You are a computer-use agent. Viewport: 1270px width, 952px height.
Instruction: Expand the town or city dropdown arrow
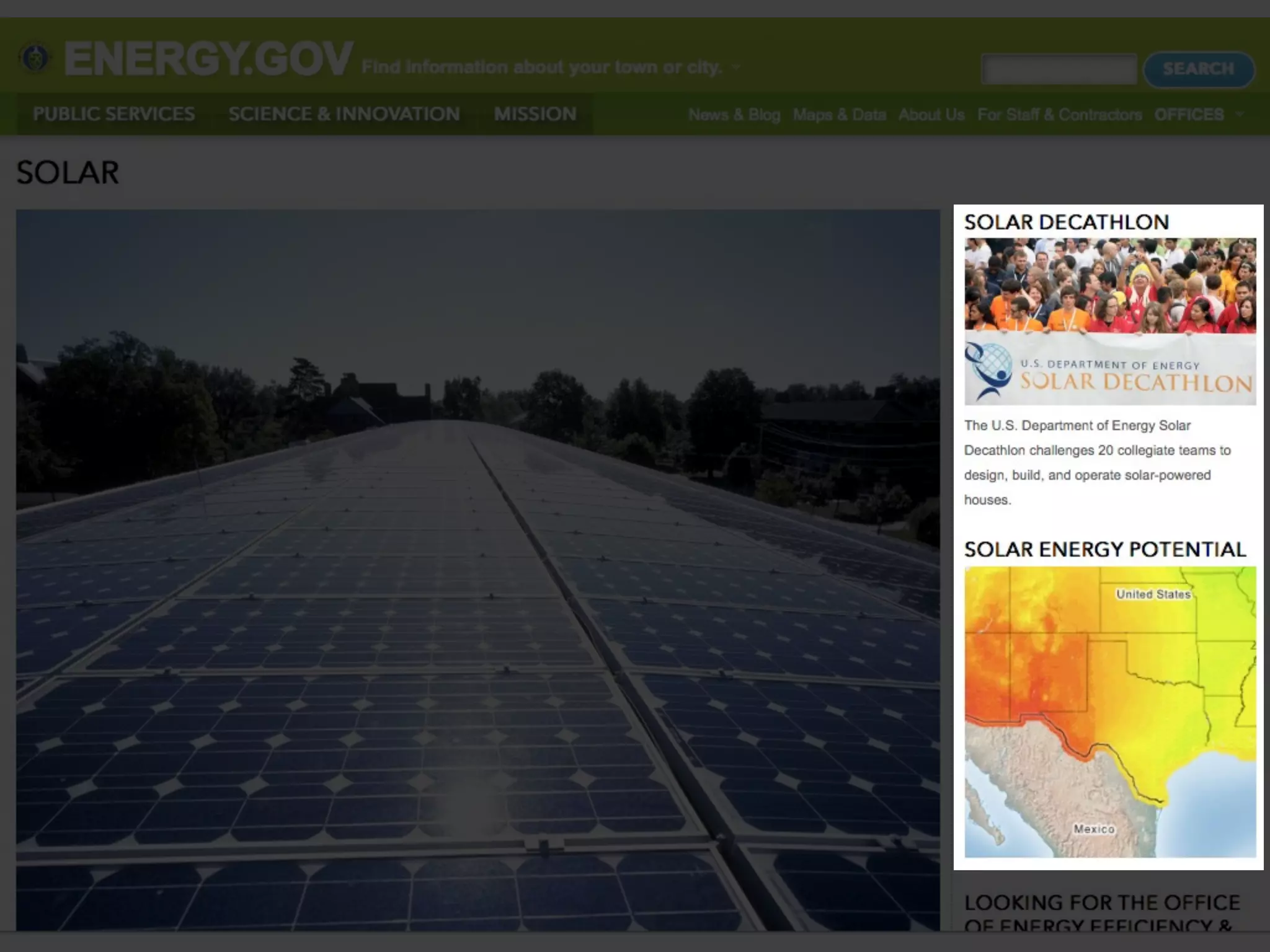[736, 67]
